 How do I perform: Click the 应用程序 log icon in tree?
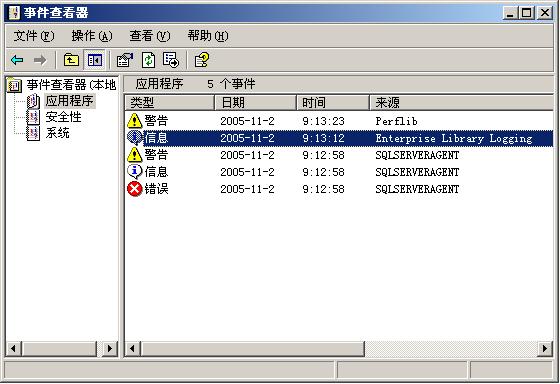click(x=33, y=101)
